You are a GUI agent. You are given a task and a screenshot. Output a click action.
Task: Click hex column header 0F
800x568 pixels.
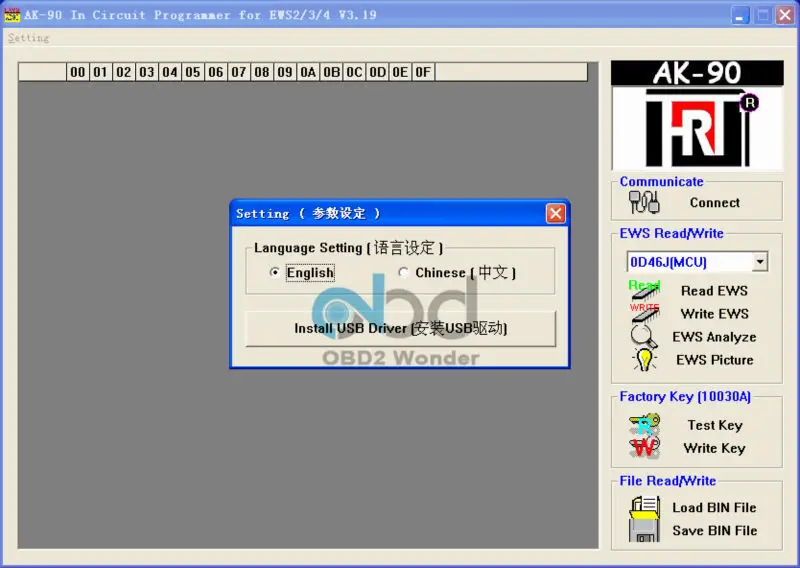(x=423, y=72)
